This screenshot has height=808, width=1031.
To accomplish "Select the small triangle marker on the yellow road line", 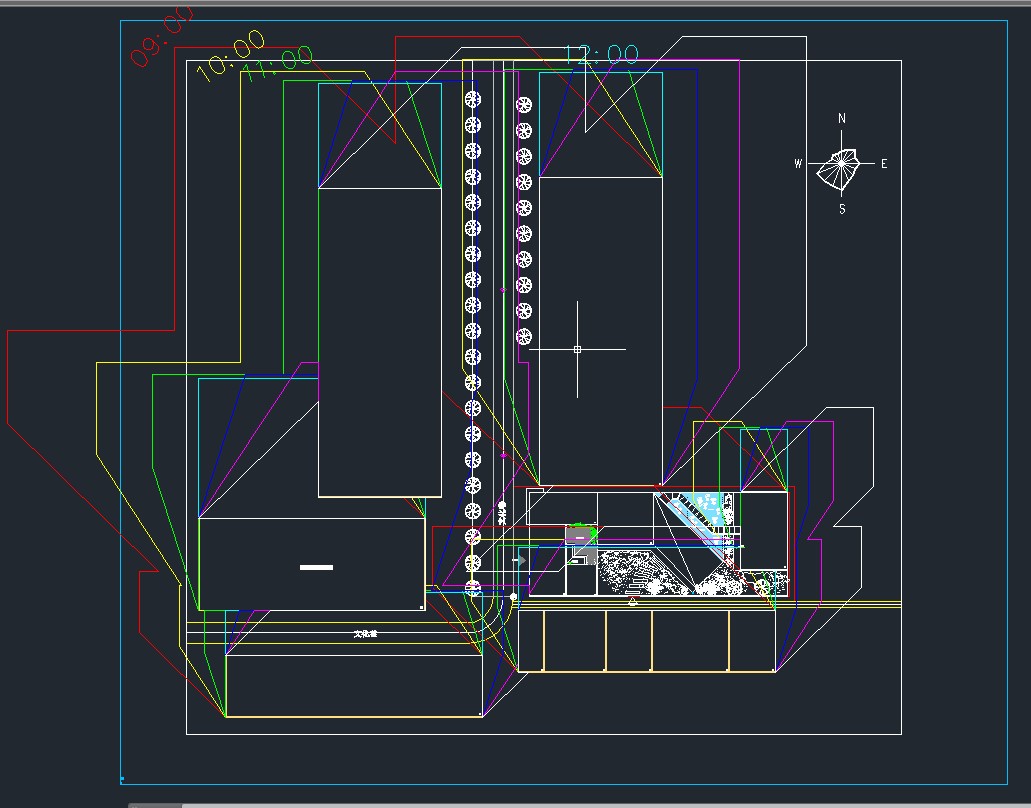I will point(633,600).
